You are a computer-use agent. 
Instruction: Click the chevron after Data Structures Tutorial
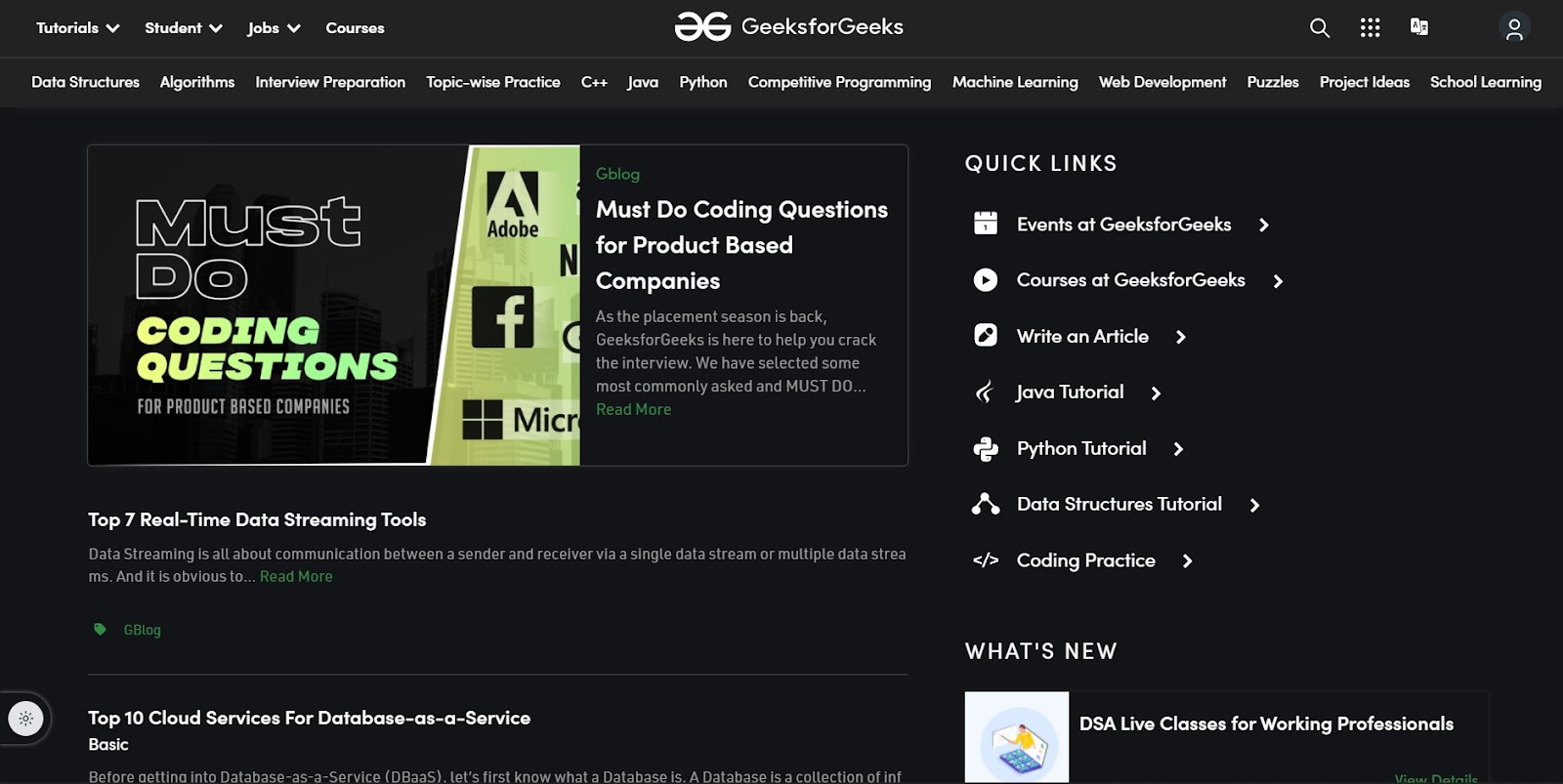[x=1255, y=505]
